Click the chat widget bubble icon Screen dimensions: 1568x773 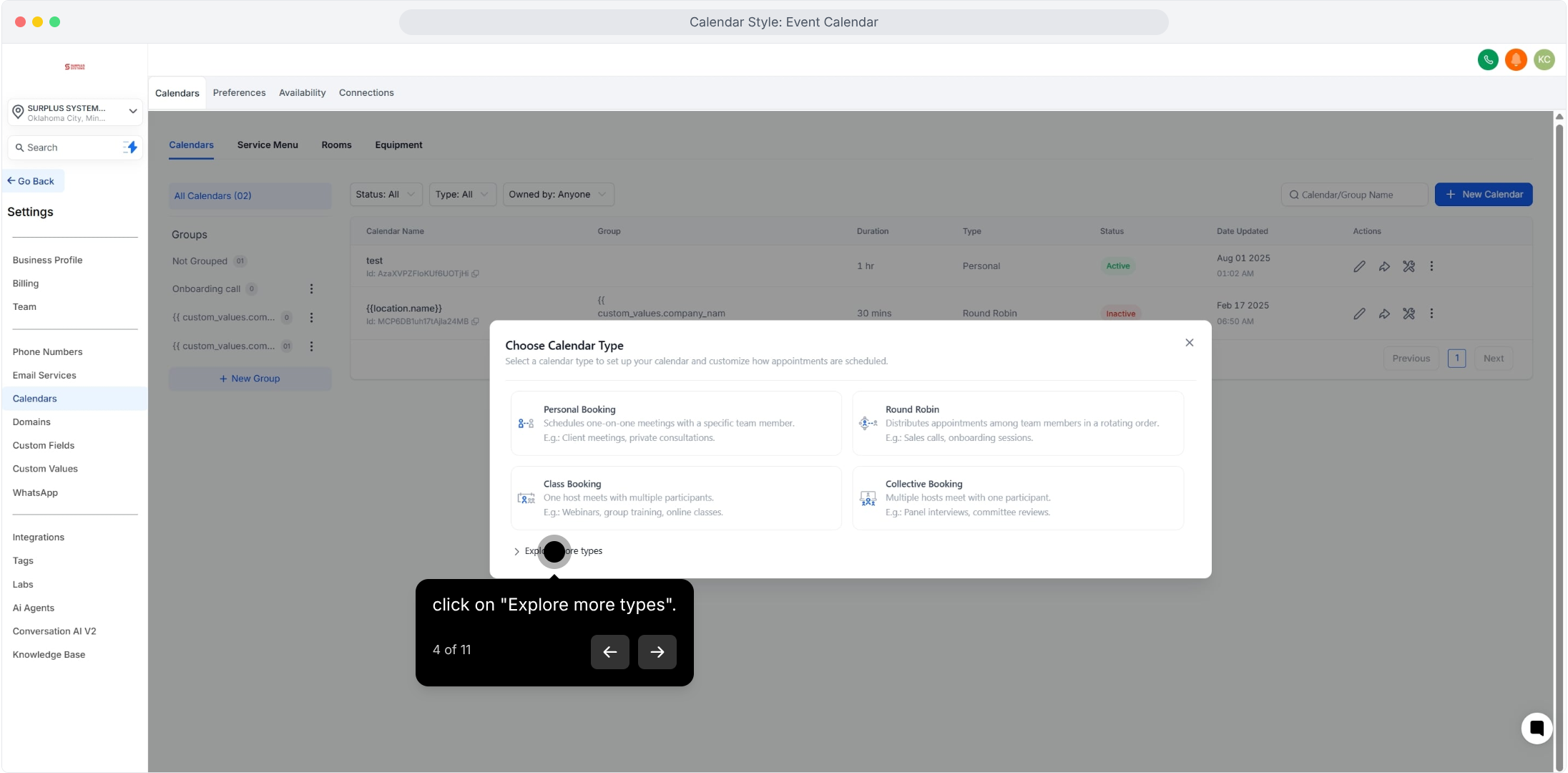click(x=1536, y=729)
